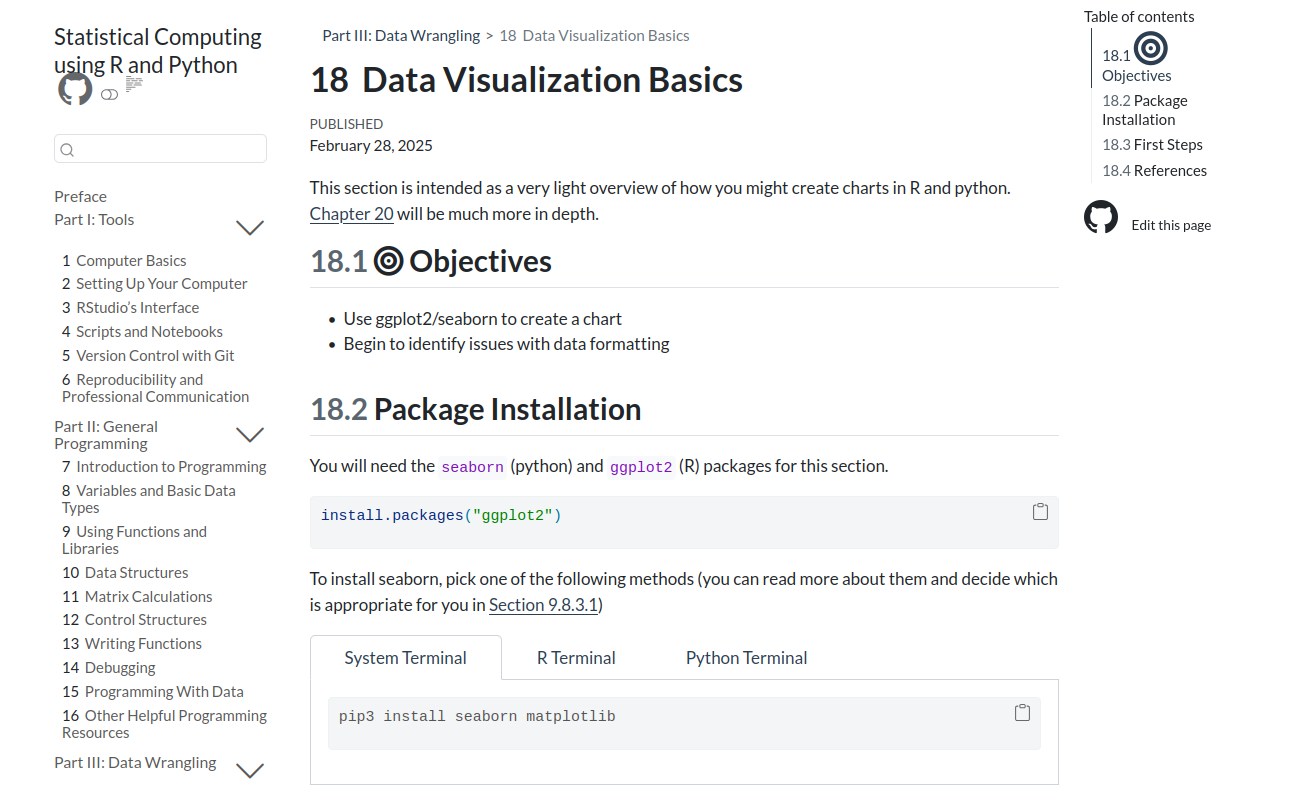Open the Python Terminal tab
Screen dimensions: 1311x796
(x=746, y=657)
